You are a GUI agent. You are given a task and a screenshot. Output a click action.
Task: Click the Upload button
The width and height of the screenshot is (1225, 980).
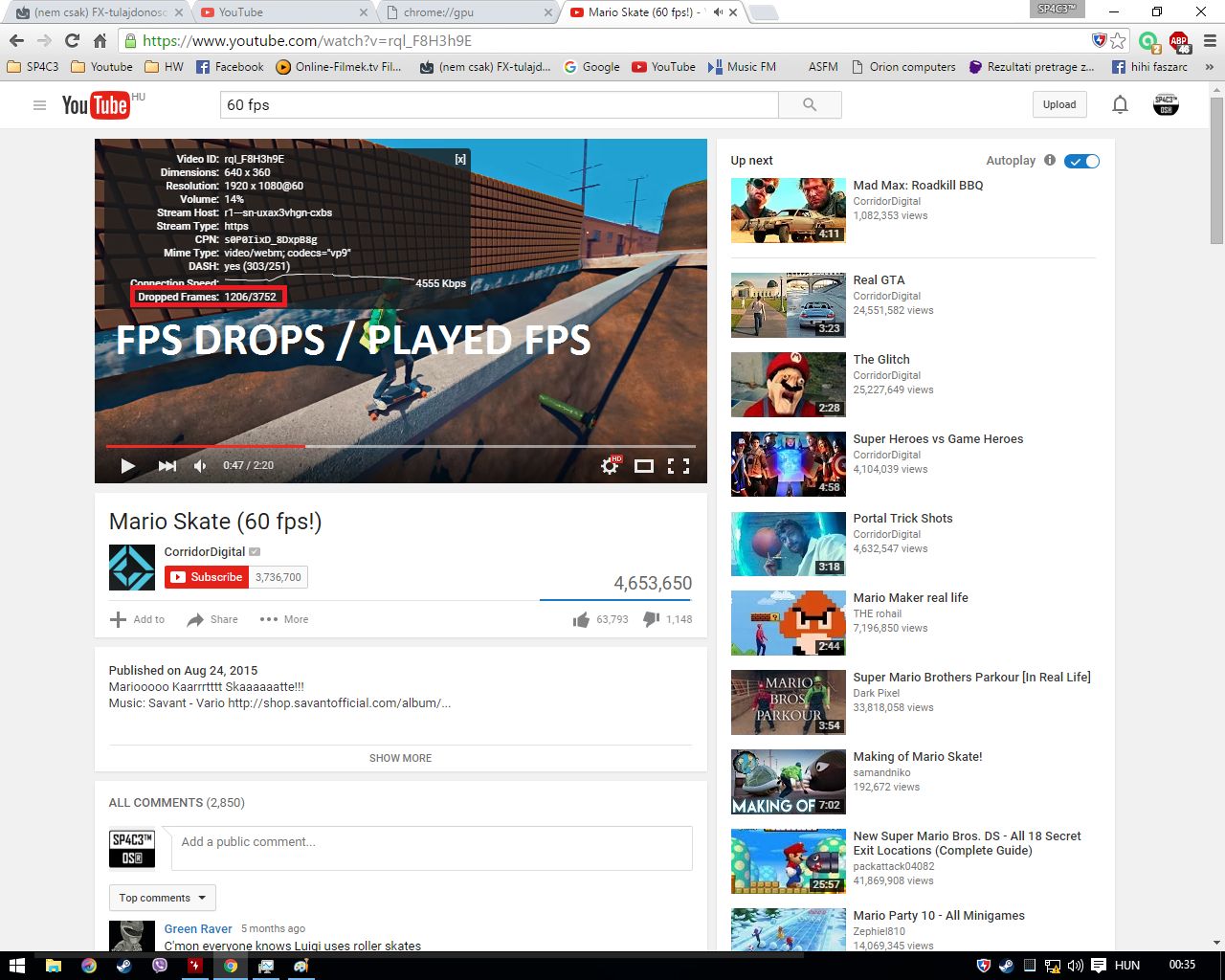point(1059,105)
